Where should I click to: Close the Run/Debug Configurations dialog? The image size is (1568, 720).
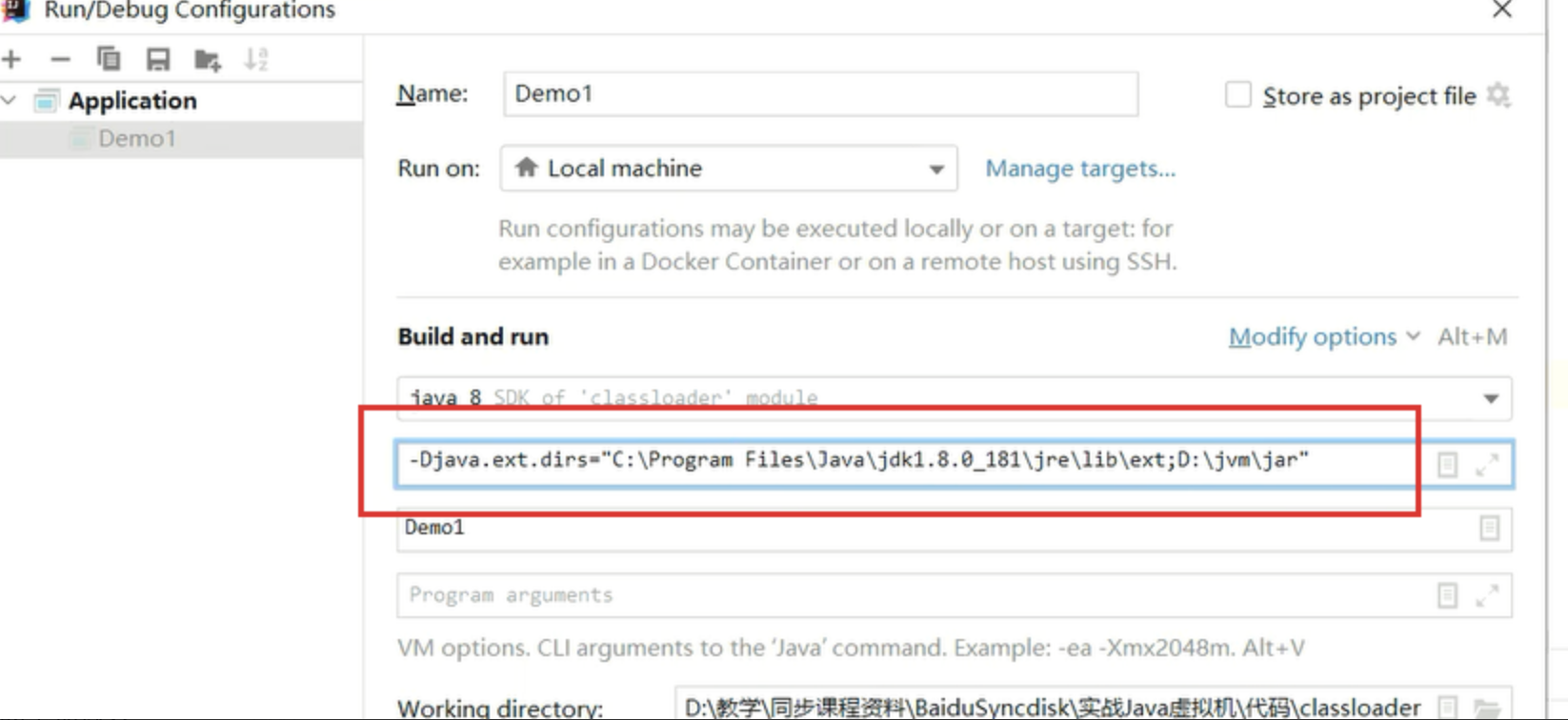(1502, 10)
